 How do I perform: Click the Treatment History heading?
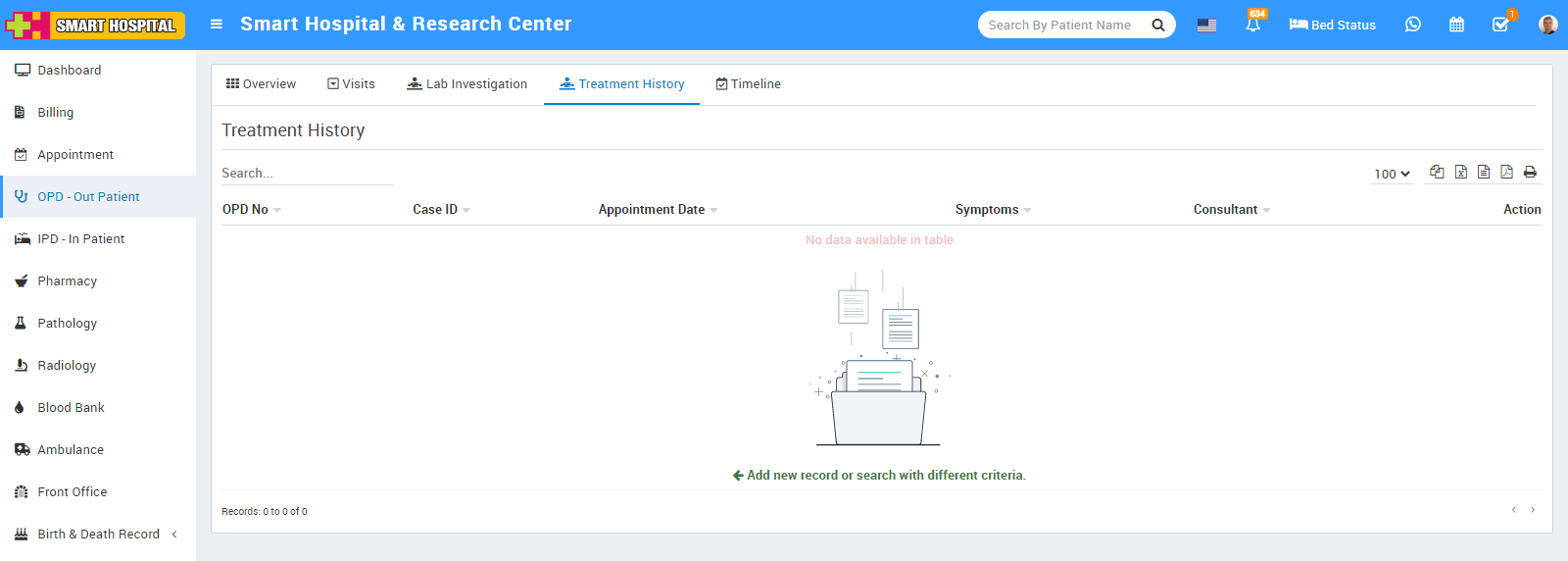coord(293,130)
